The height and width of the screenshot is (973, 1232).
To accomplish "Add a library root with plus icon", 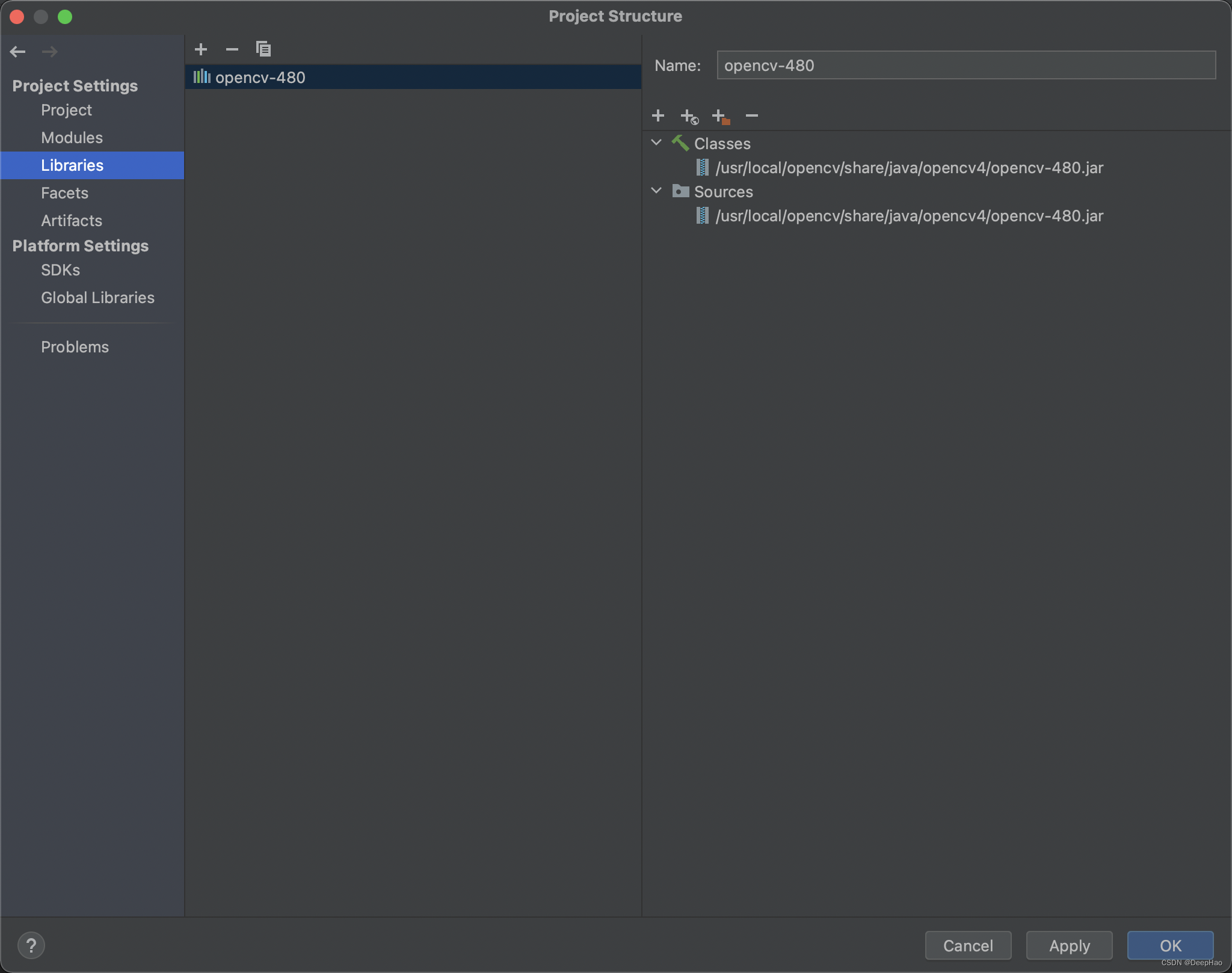I will [658, 115].
